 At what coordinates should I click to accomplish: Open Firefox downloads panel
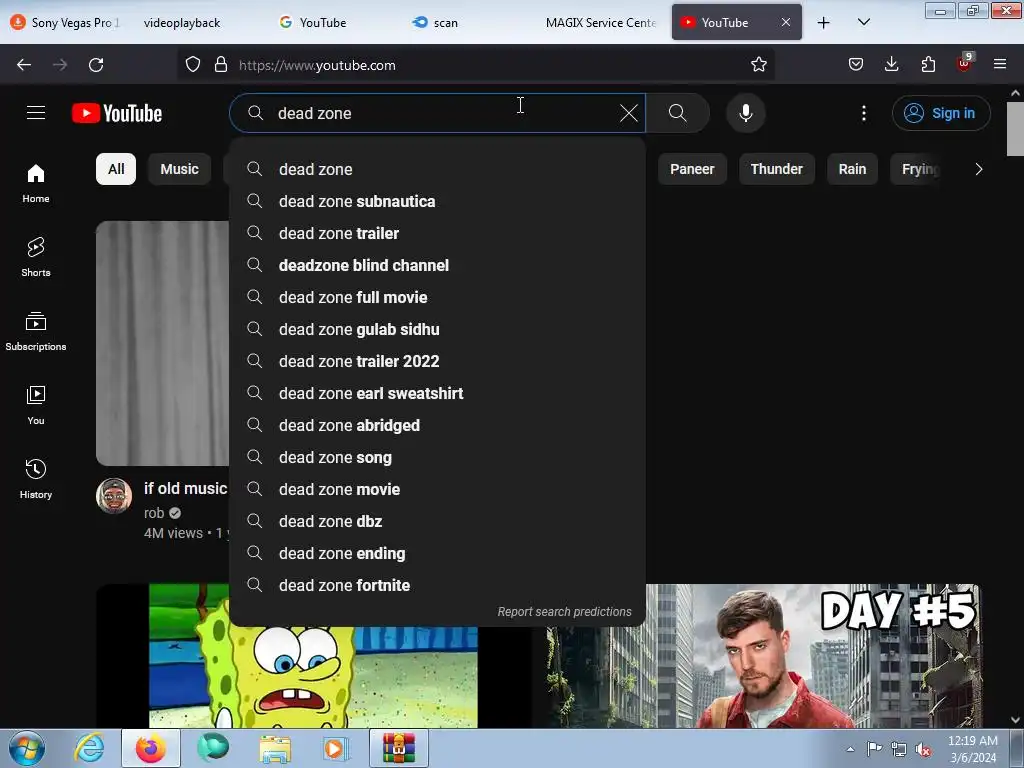point(891,65)
